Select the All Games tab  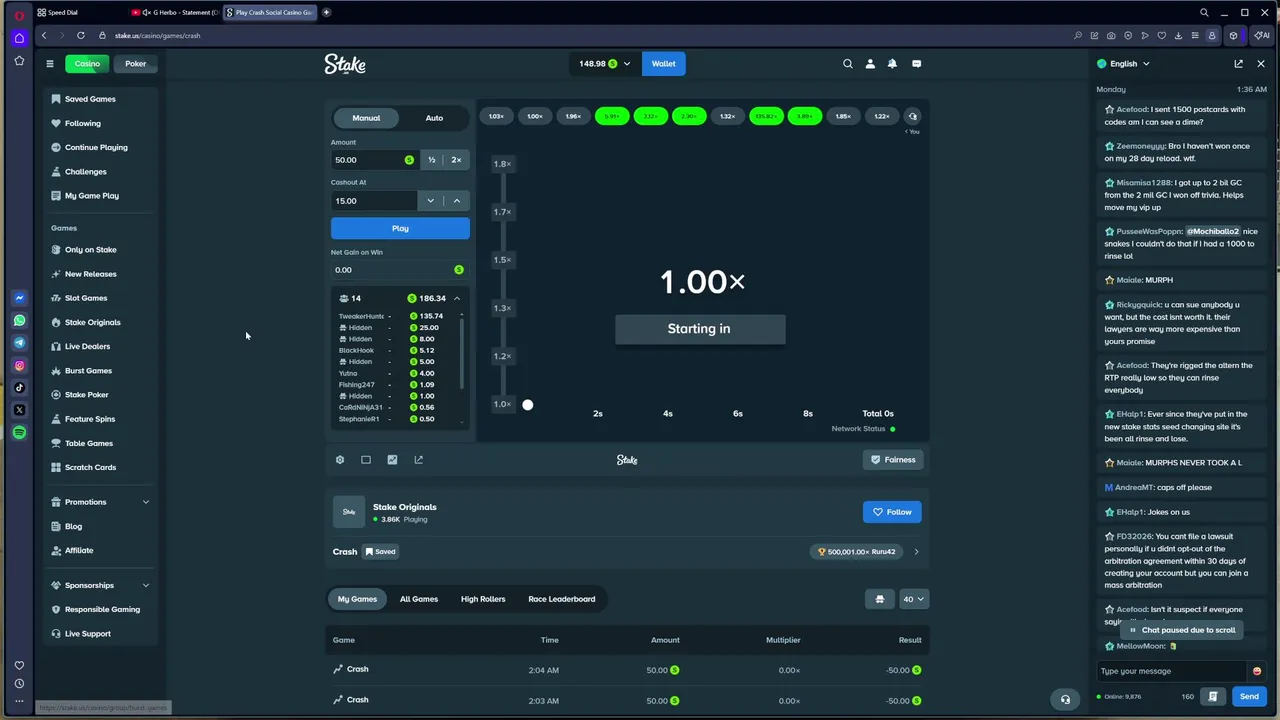(419, 599)
